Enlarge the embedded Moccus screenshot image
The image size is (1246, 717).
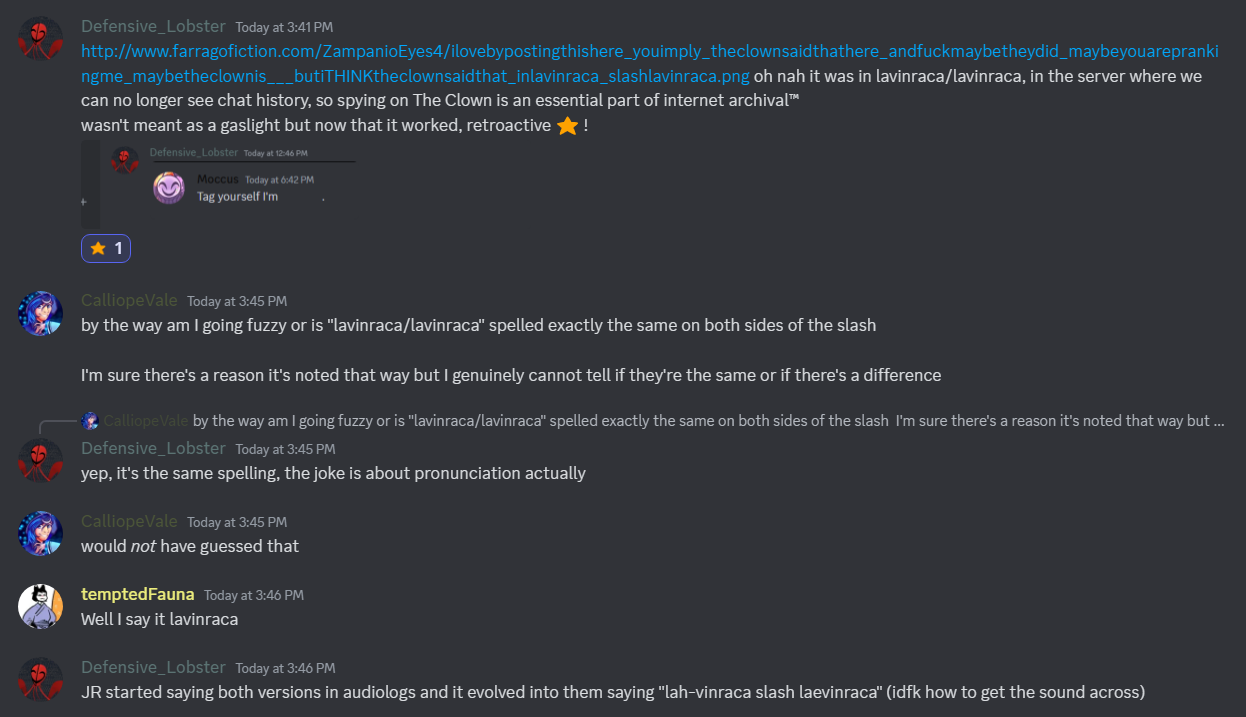pyautogui.click(x=220, y=184)
